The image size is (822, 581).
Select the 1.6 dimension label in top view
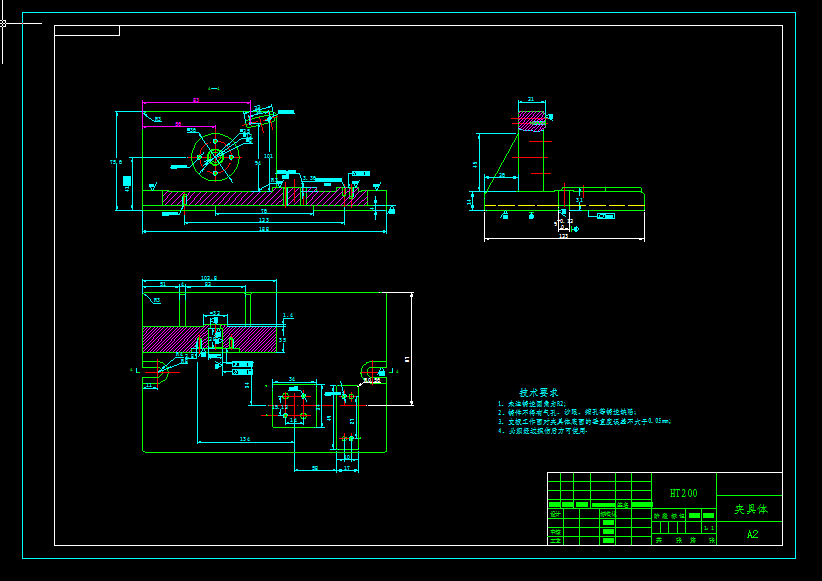click(x=288, y=316)
